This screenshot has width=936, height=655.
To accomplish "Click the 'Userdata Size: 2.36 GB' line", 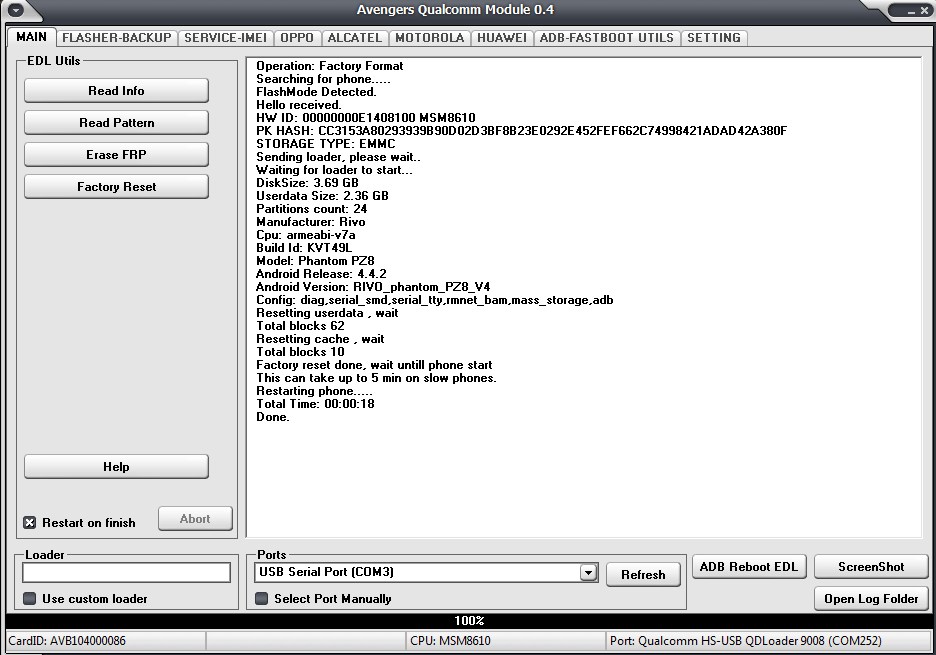I will [x=322, y=196].
